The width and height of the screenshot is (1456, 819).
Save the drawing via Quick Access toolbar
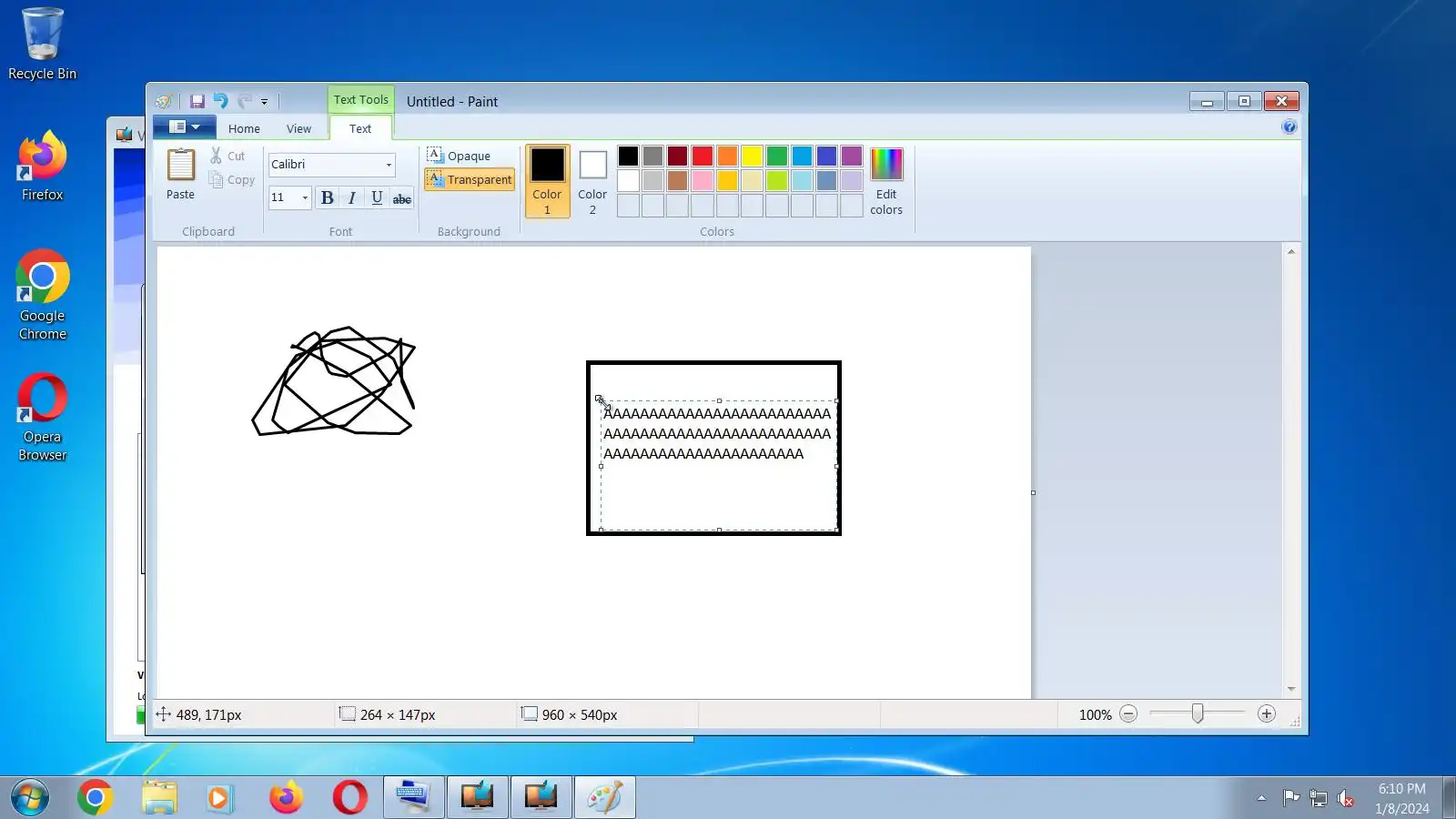click(x=197, y=101)
